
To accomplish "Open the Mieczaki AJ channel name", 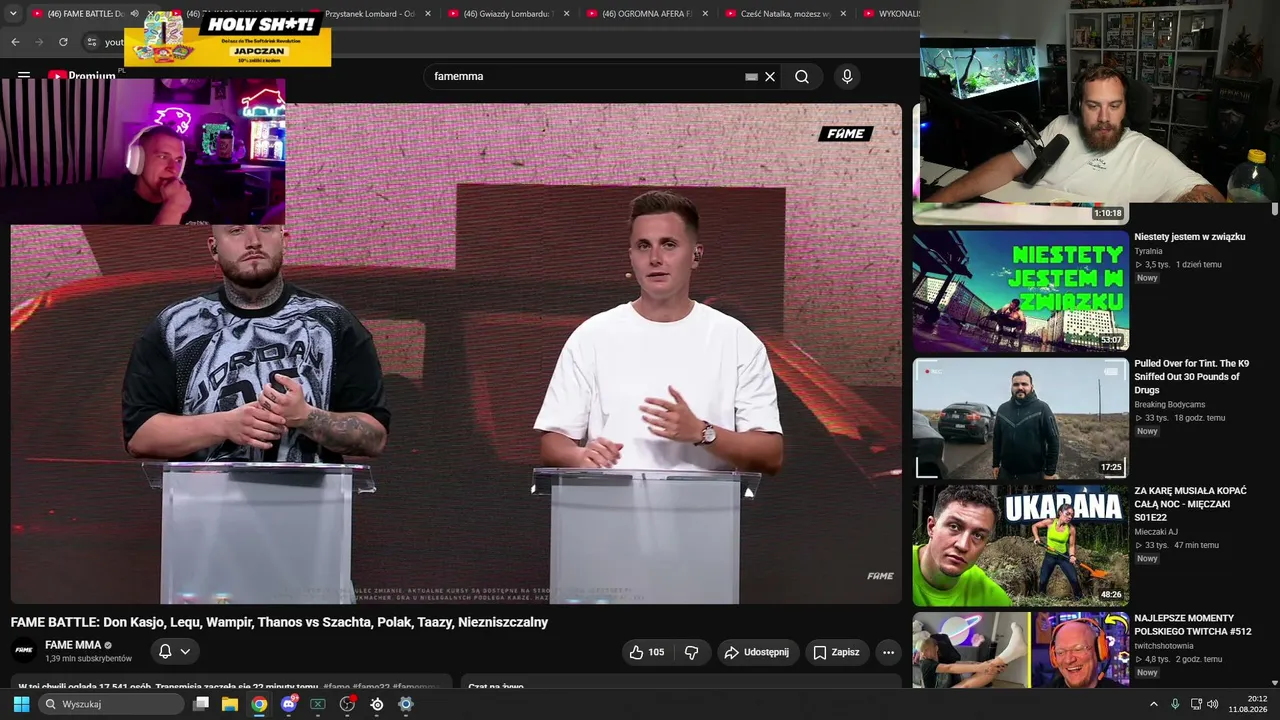I will tap(1157, 532).
